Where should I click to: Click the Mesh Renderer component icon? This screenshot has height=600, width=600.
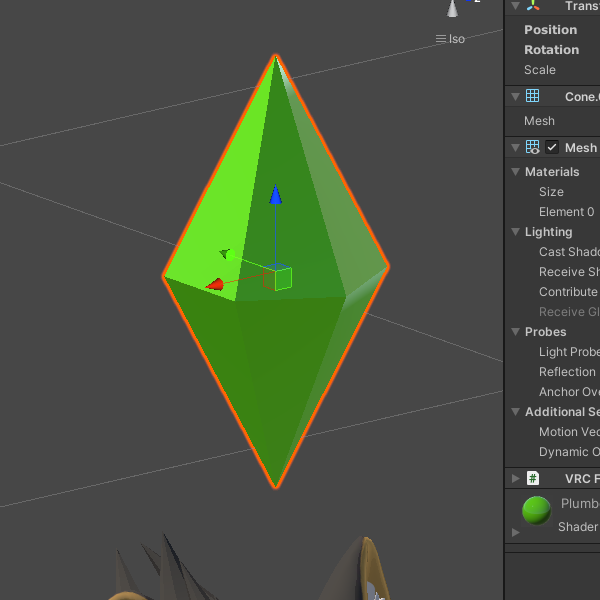(533, 147)
